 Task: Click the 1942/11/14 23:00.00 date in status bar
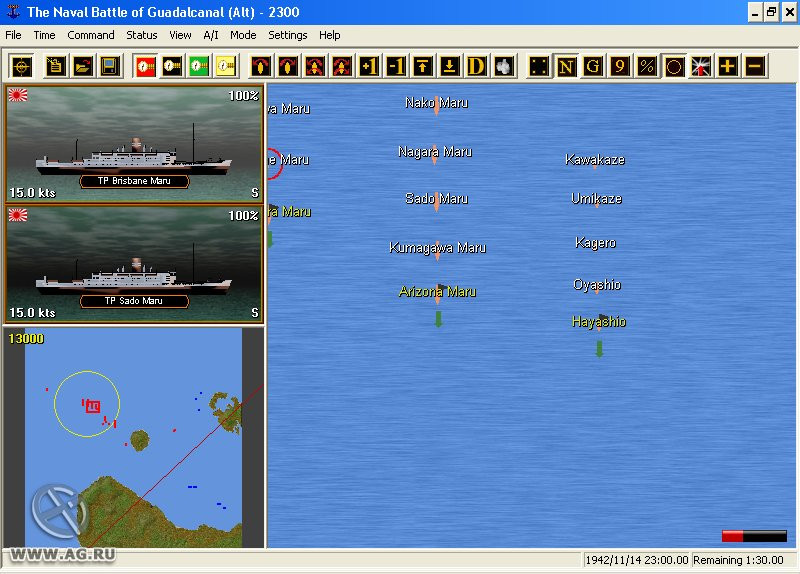[637, 560]
